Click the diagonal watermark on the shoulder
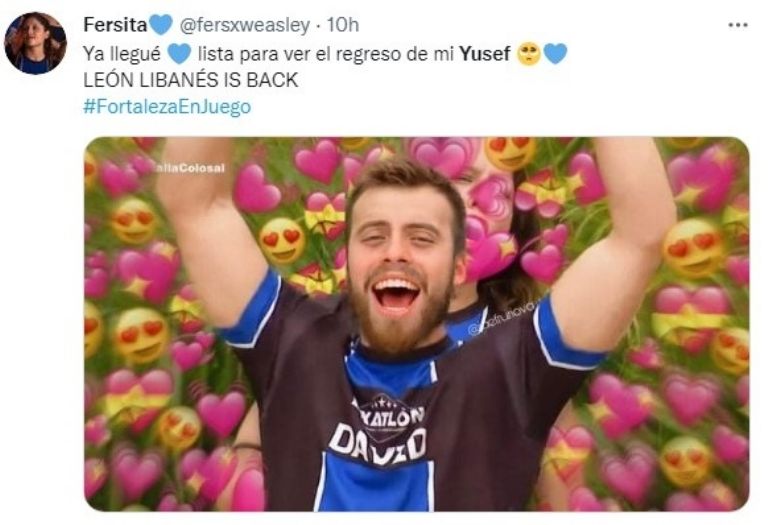This screenshot has height=525, width=768. pos(502,318)
